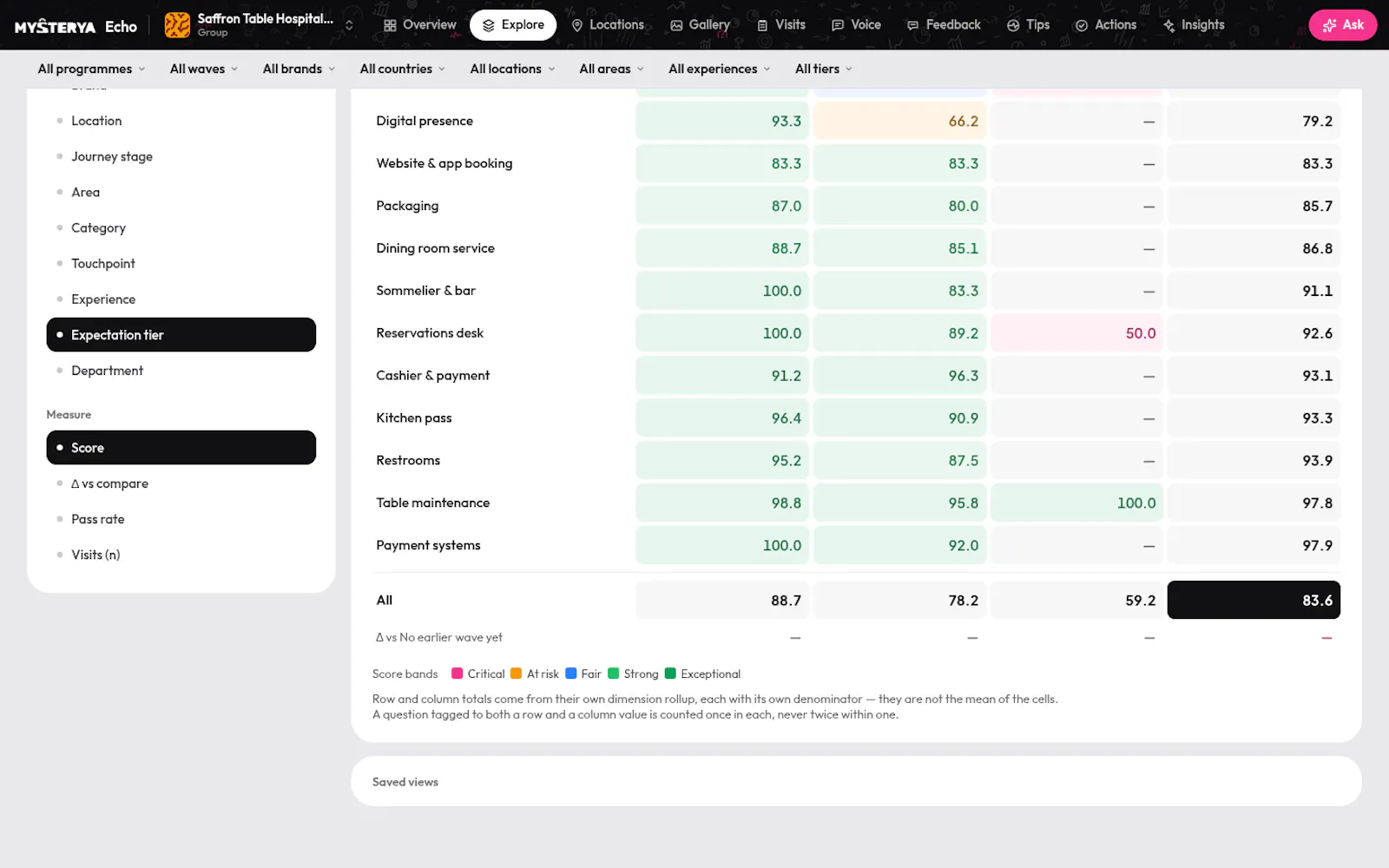
Task: Click the Digital presence 66.2 cell
Action: [x=899, y=121]
